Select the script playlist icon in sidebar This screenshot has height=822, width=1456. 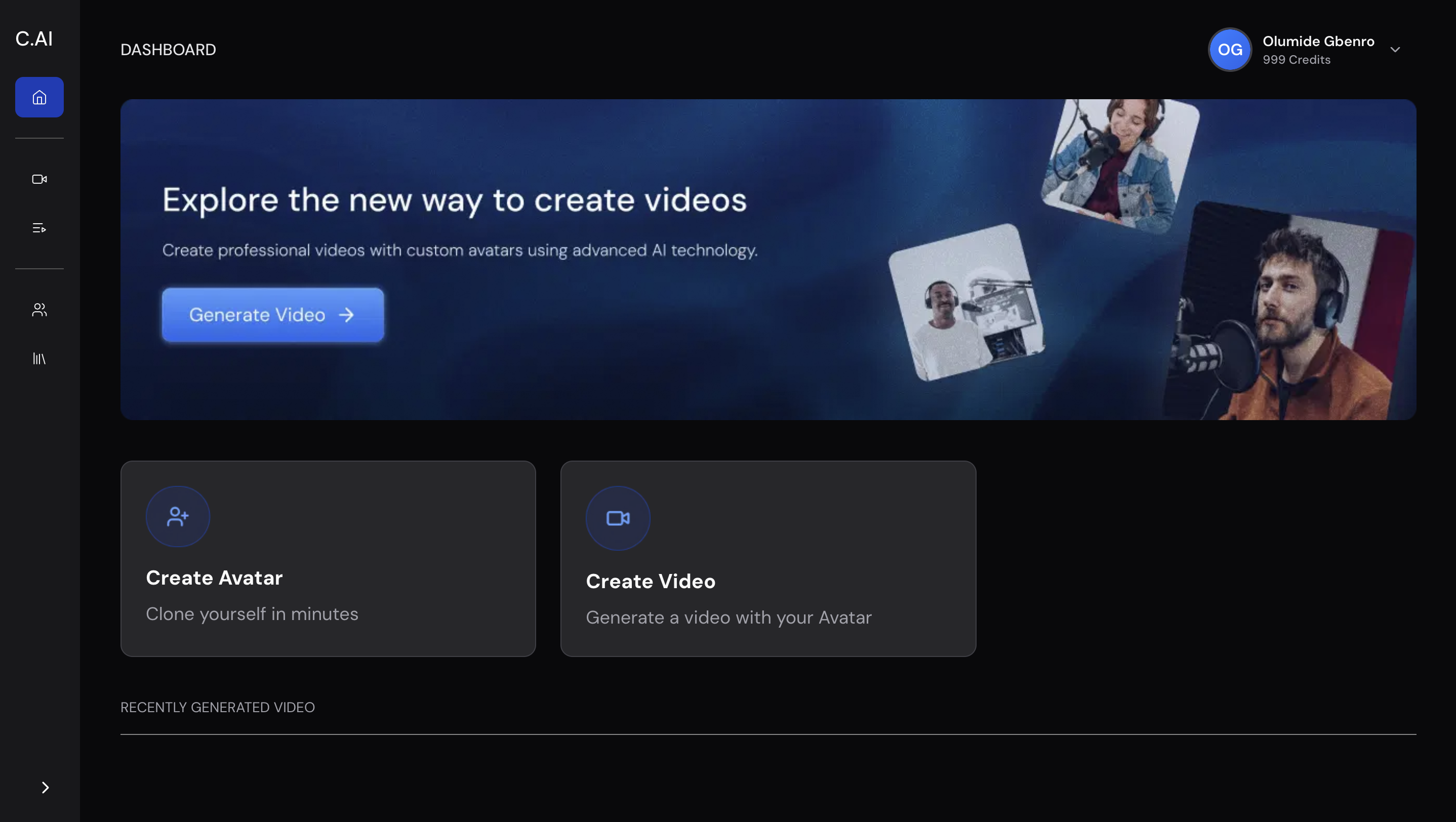[39, 228]
